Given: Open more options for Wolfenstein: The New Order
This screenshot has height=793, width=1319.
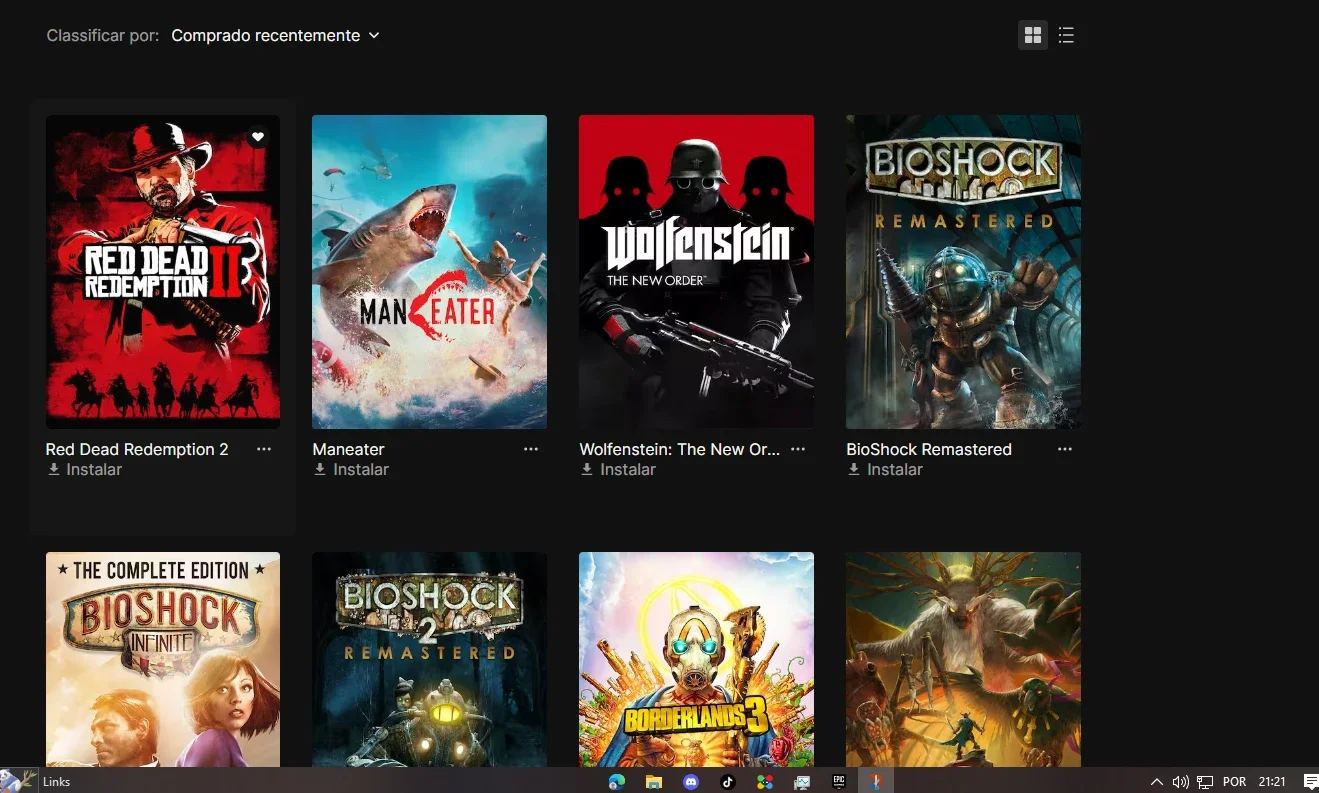Looking at the screenshot, I should click(x=798, y=449).
